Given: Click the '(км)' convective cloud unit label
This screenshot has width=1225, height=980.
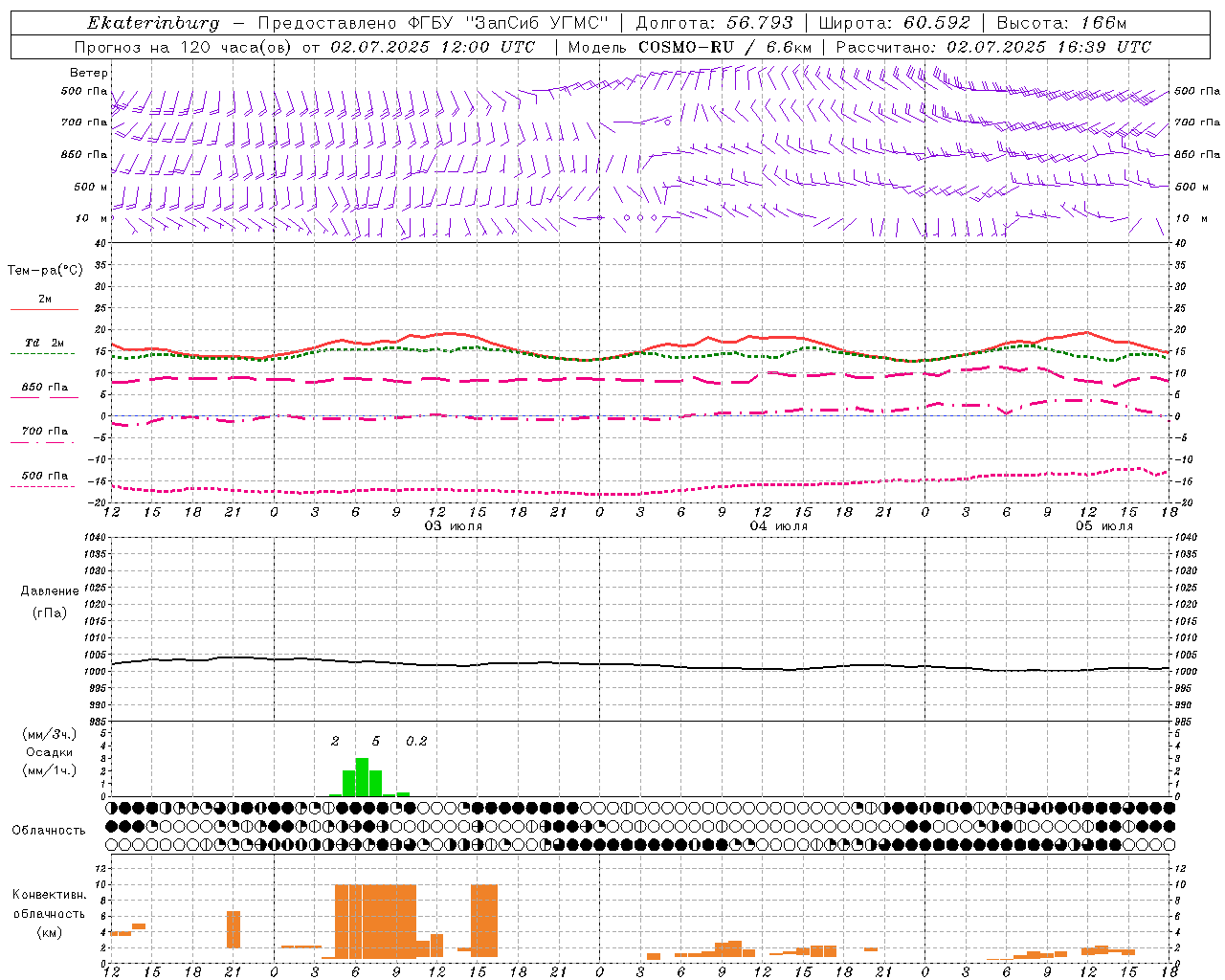Looking at the screenshot, I should point(50,932).
